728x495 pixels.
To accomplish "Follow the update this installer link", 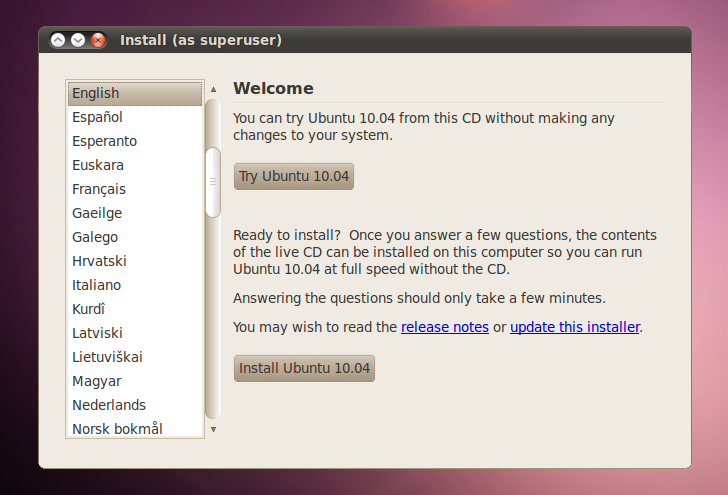I will pyautogui.click(x=575, y=327).
